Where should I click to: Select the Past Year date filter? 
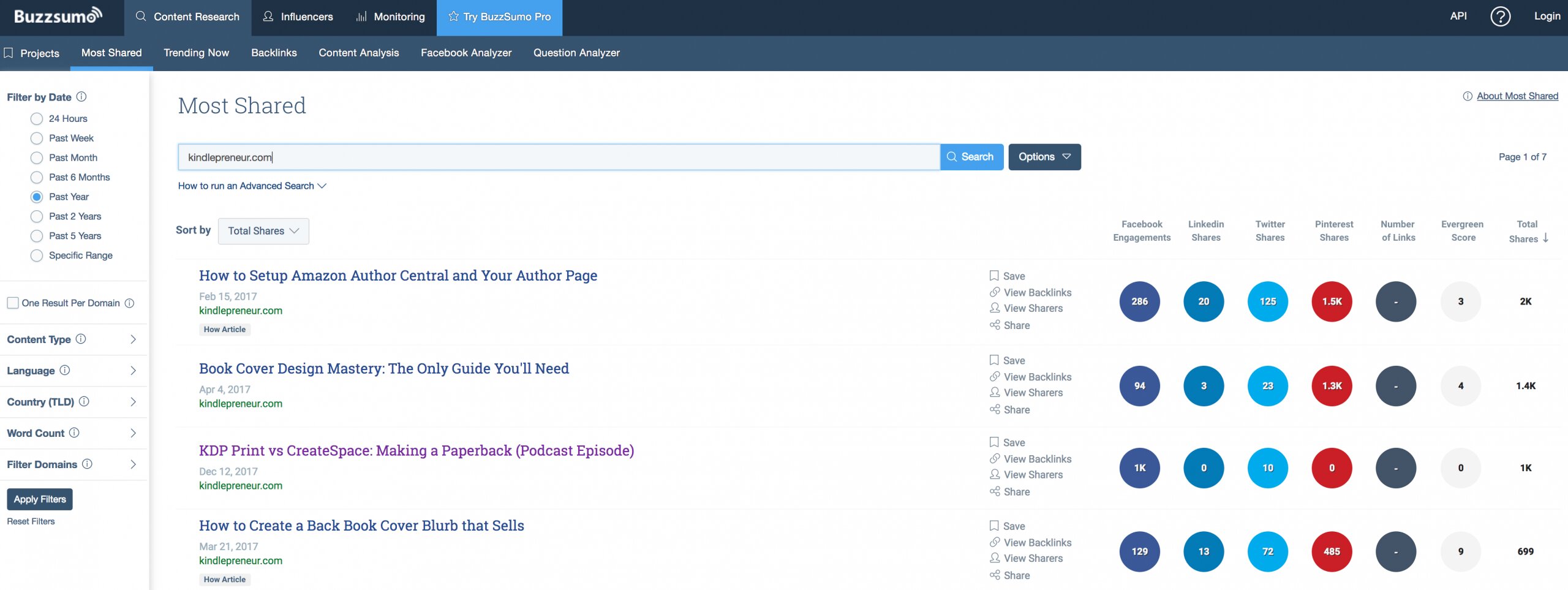click(x=37, y=197)
